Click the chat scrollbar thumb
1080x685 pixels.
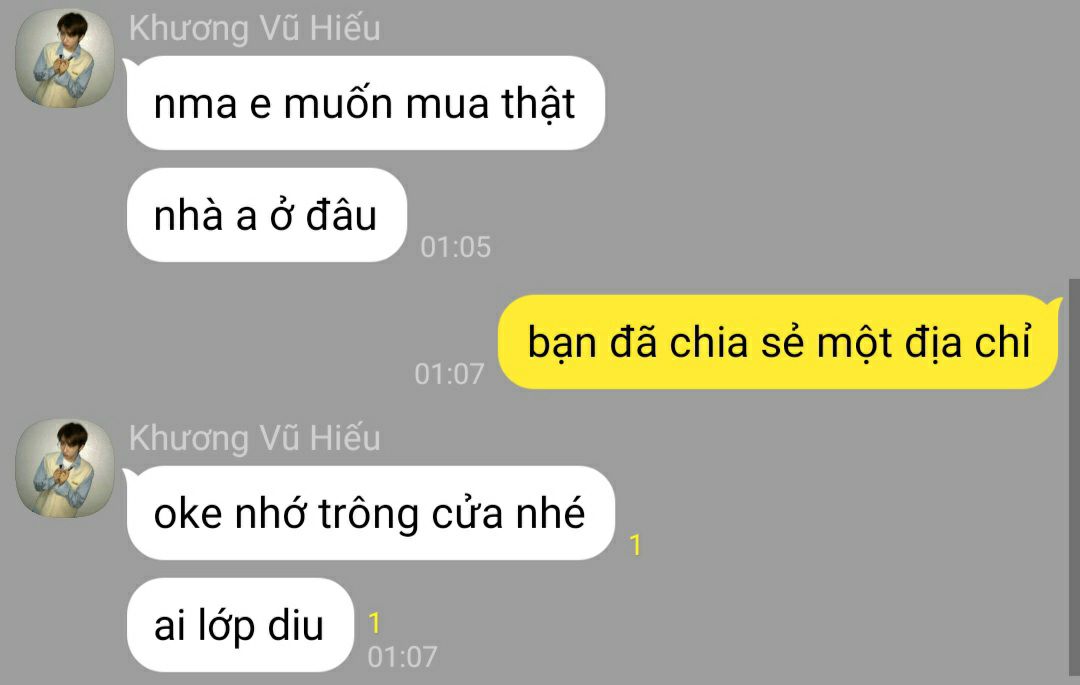point(1074,477)
